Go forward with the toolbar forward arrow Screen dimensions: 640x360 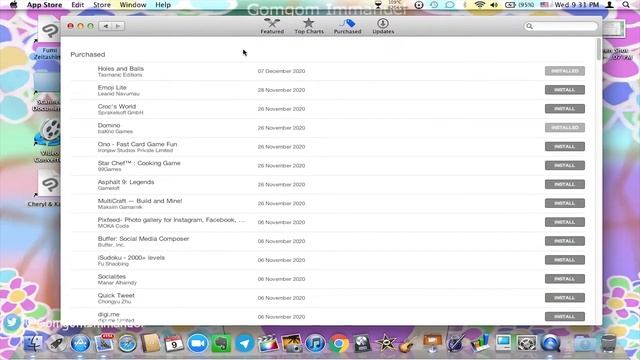tap(118, 26)
